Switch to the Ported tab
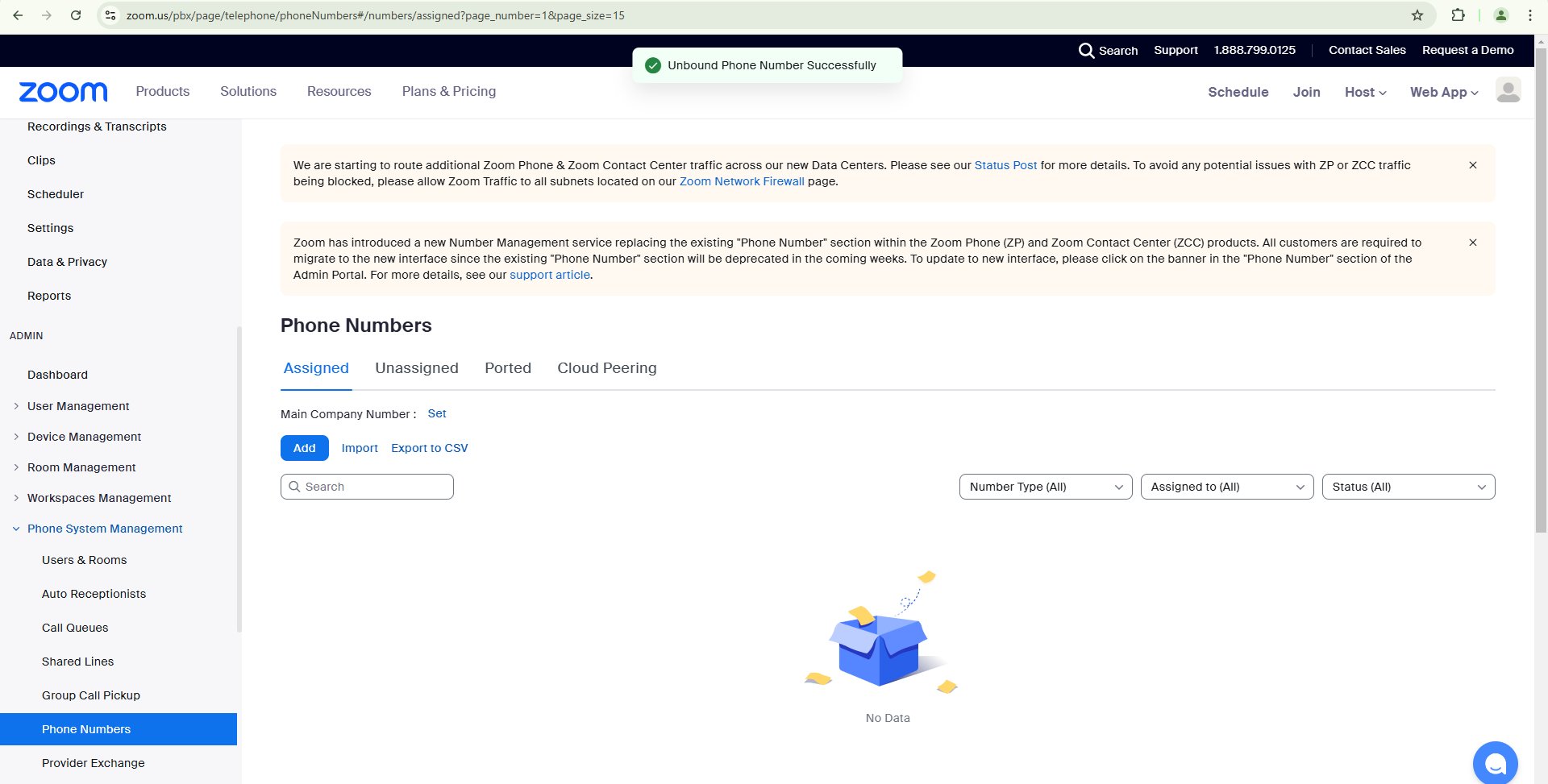Viewport: 1548px width, 784px height. click(508, 368)
